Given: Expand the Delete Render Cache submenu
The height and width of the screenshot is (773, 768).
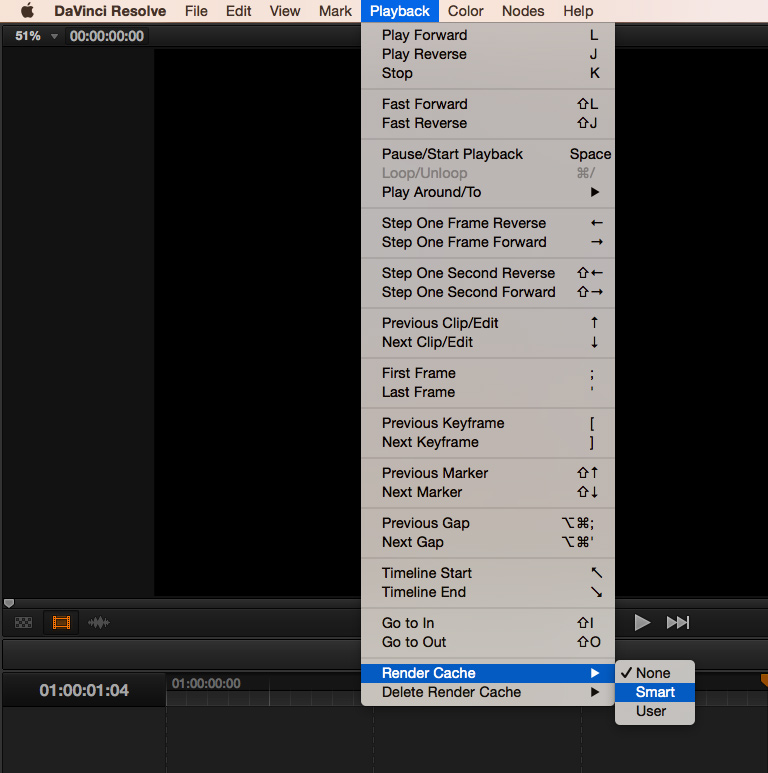Looking at the screenshot, I should pyautogui.click(x=488, y=692).
